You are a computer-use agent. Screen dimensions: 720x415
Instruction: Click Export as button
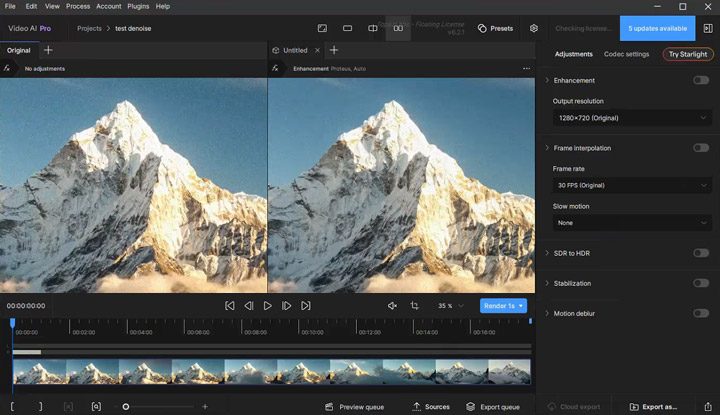point(653,407)
